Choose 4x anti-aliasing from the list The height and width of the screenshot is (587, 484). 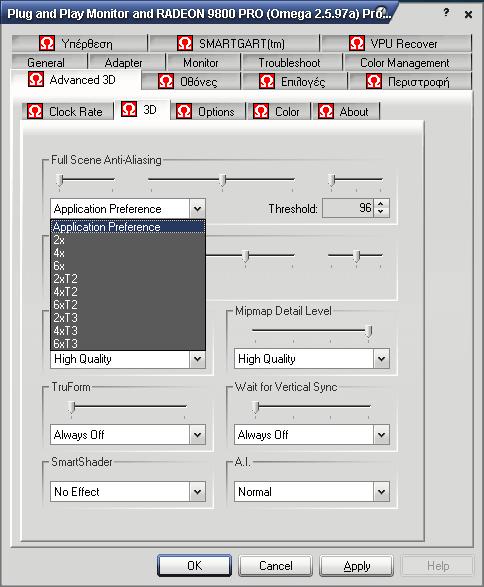coord(128,253)
